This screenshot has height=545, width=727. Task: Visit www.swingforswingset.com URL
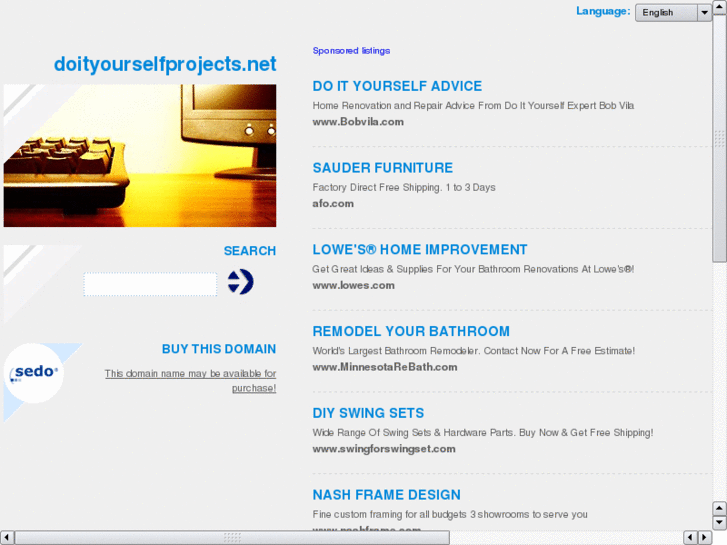pyautogui.click(x=384, y=449)
